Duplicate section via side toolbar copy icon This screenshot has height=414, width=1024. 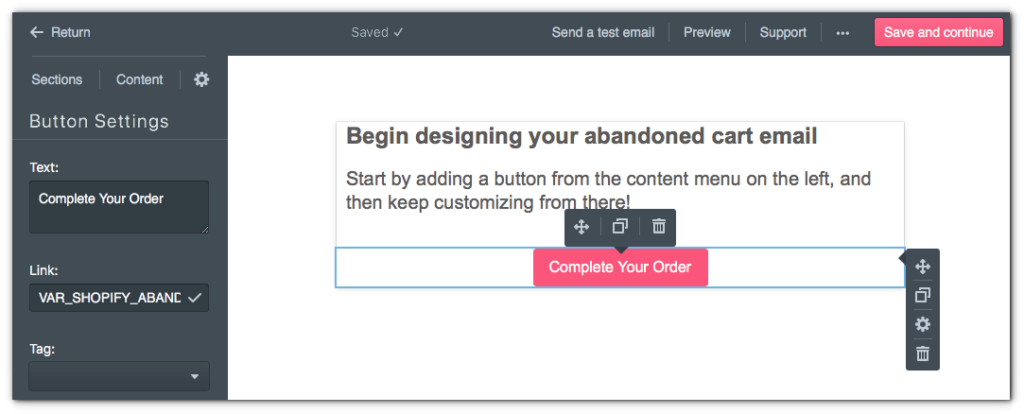922,295
